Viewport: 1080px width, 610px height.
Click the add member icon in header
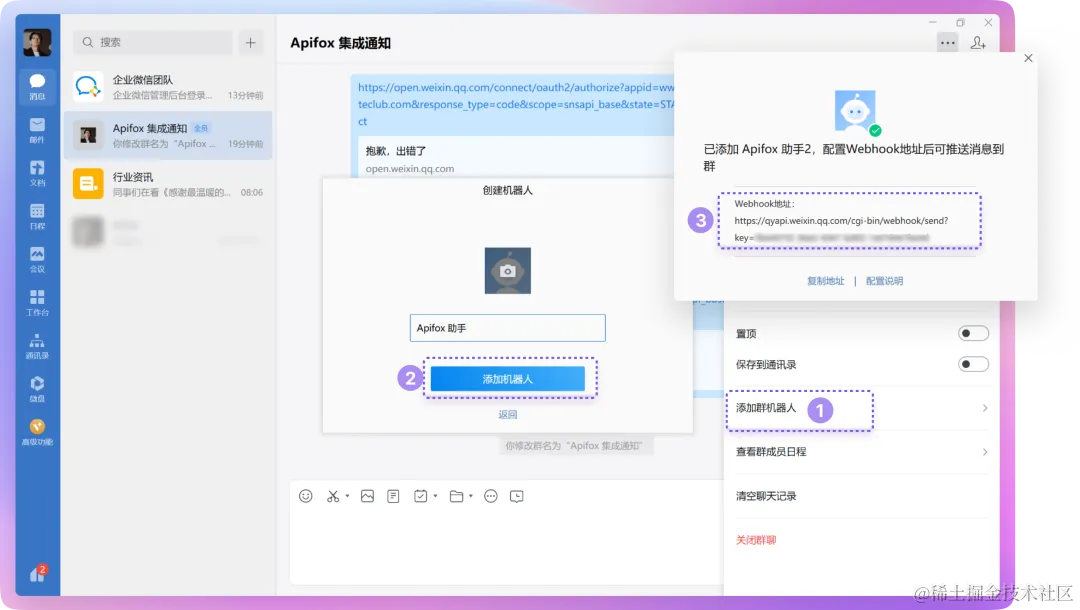tap(978, 43)
